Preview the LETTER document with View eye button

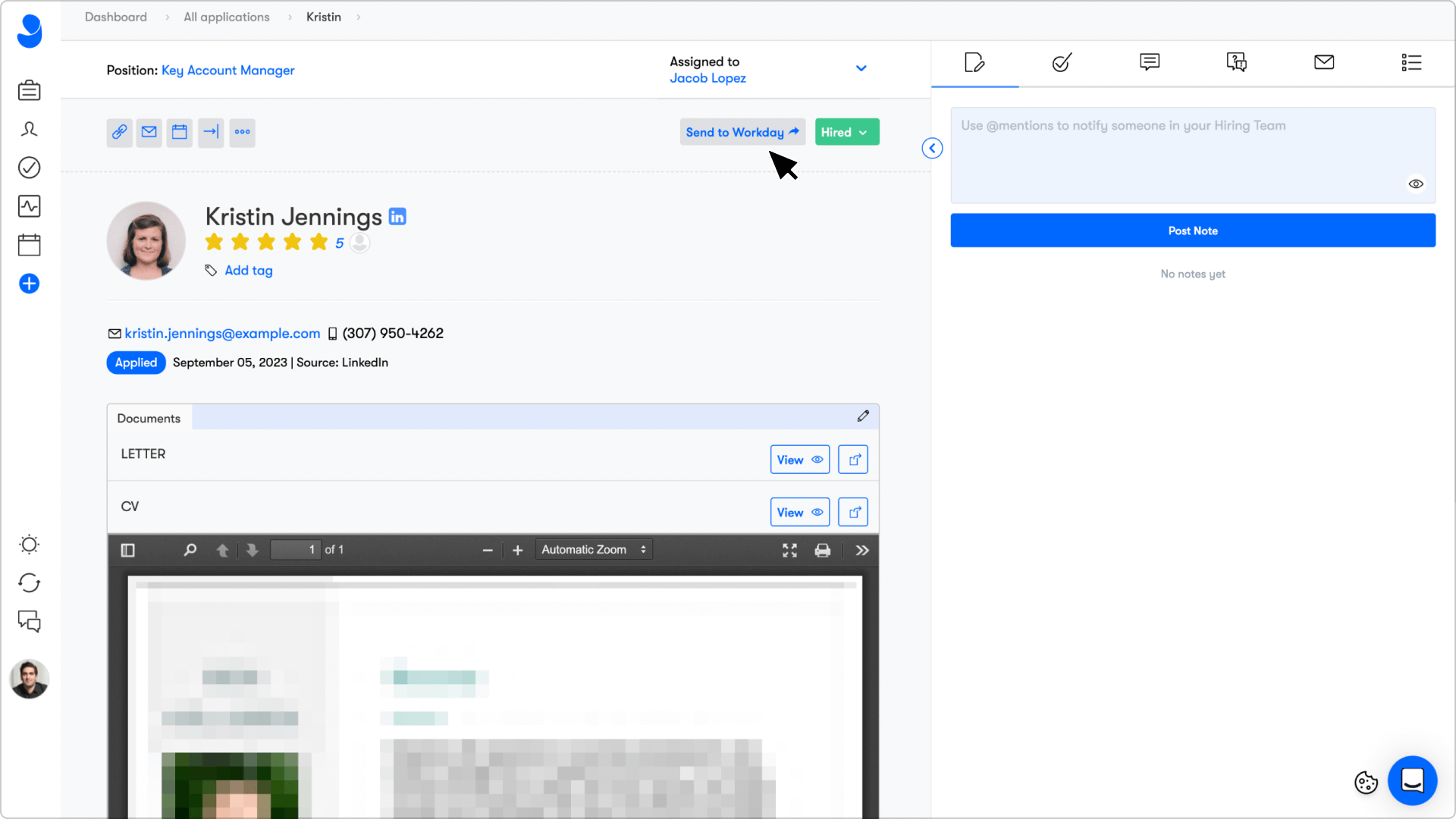pos(799,459)
